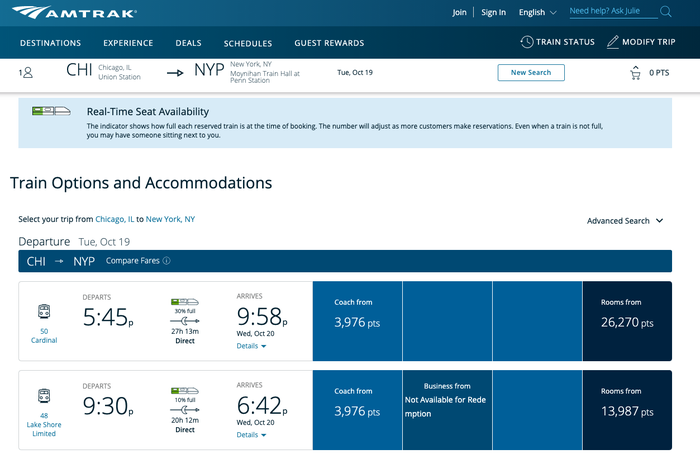
Task: Click the Tue, Oct 19 header date
Action: (x=355, y=72)
